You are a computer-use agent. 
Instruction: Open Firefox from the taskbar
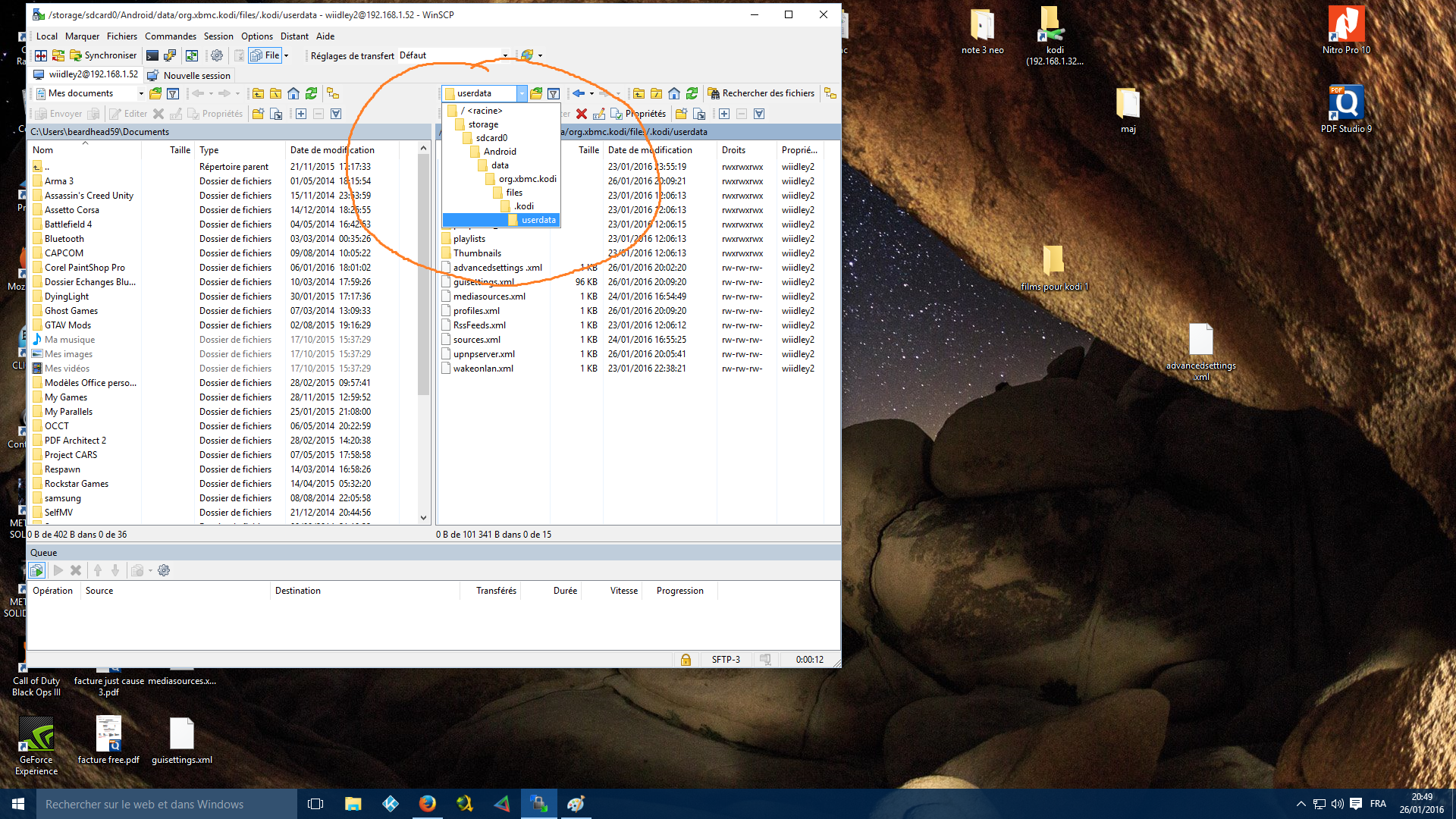[428, 804]
